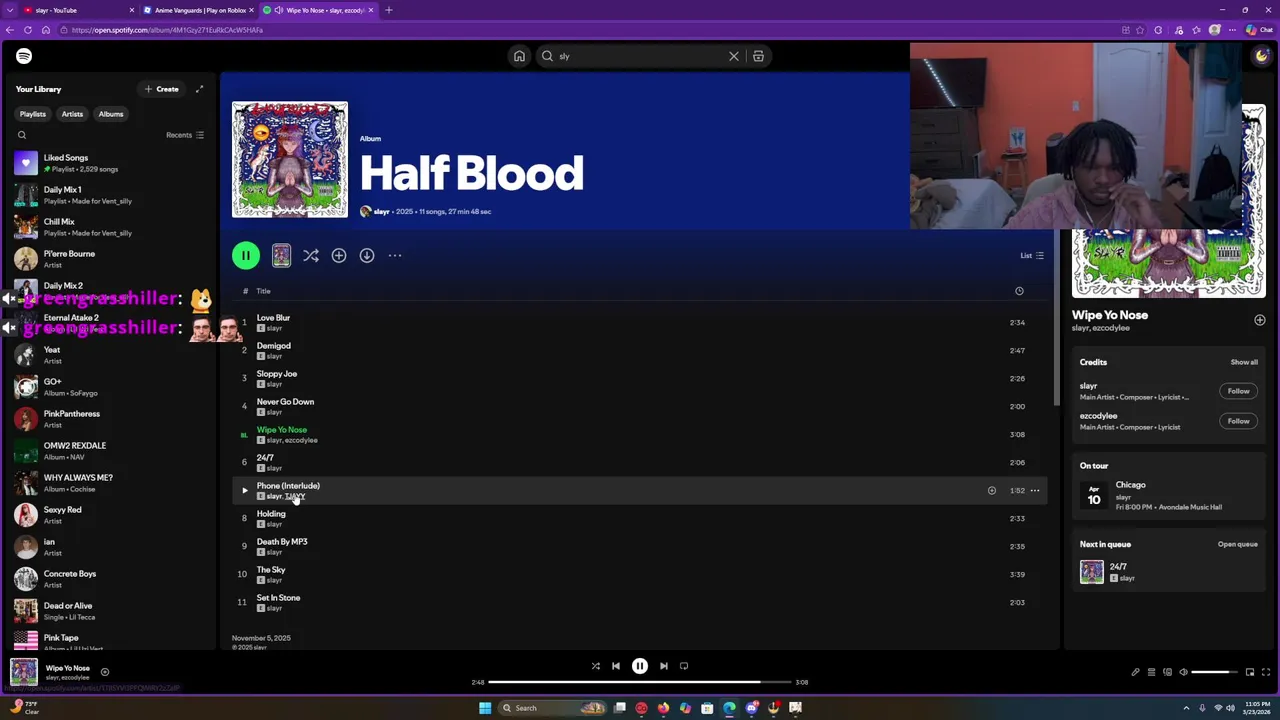1280x720 pixels.
Task: Open Pi'erre Bourne artist in library
Action: click(x=110, y=259)
